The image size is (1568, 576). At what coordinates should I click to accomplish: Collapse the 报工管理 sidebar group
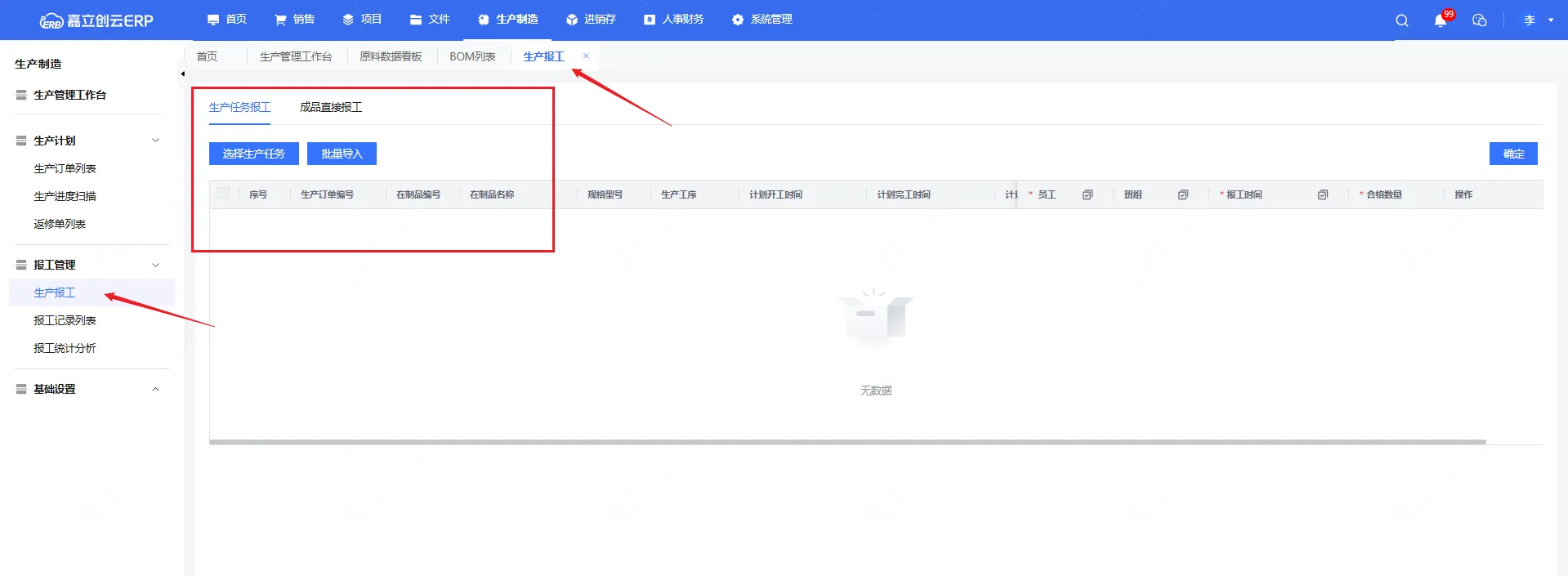point(155,265)
